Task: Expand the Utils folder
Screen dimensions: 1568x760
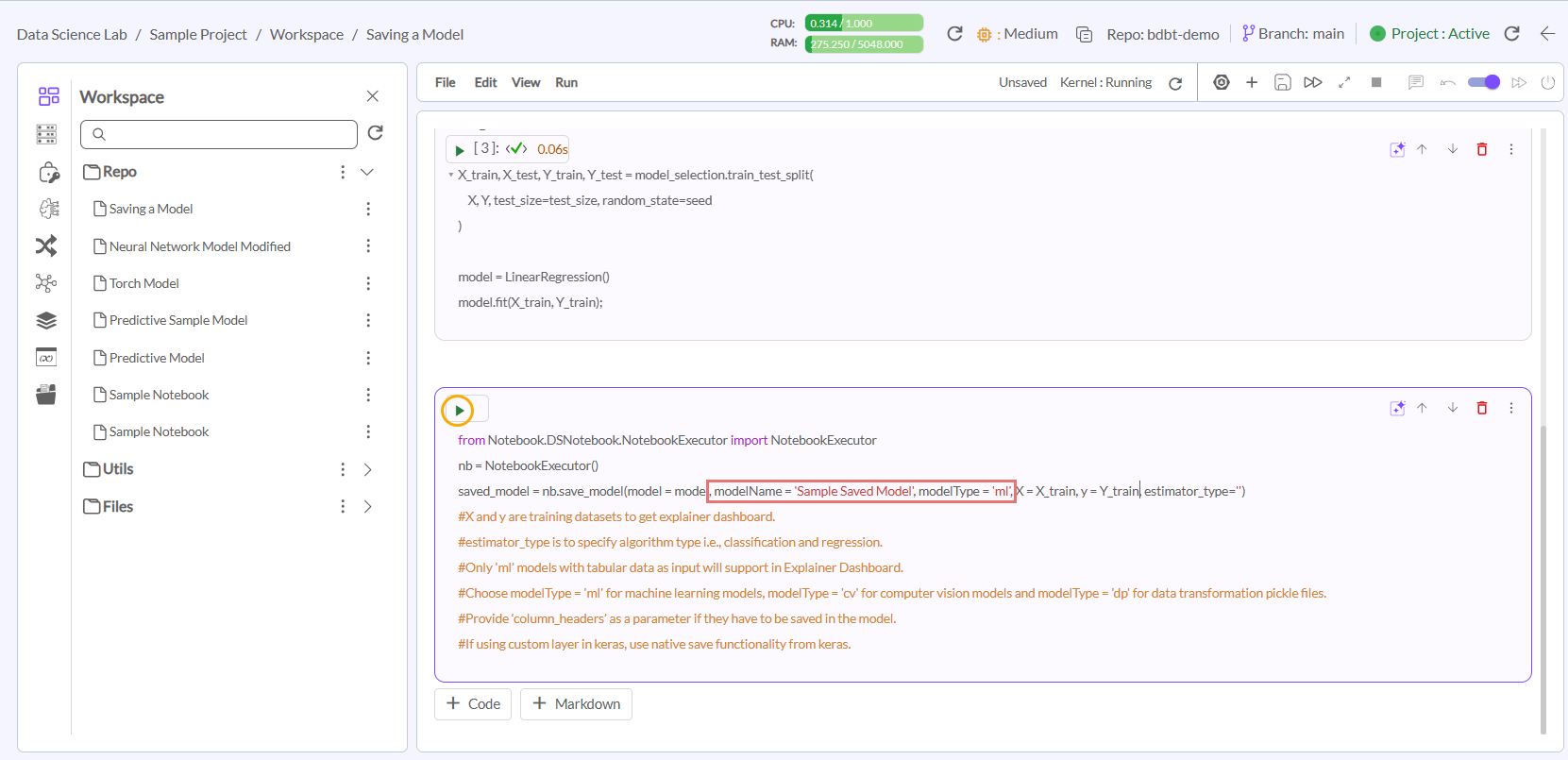Action: click(x=367, y=469)
